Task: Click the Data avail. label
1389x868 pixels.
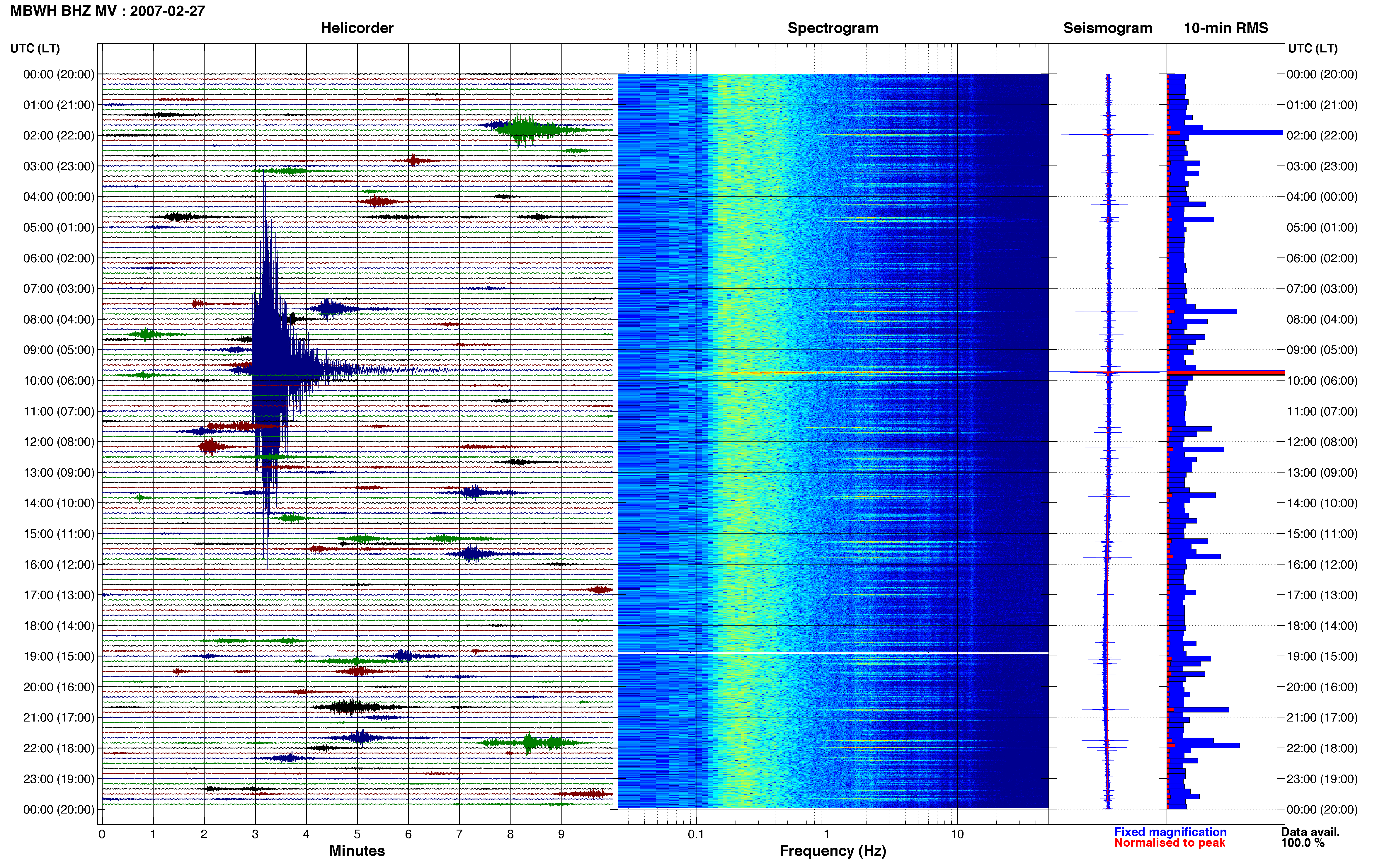Action: coord(1310,832)
